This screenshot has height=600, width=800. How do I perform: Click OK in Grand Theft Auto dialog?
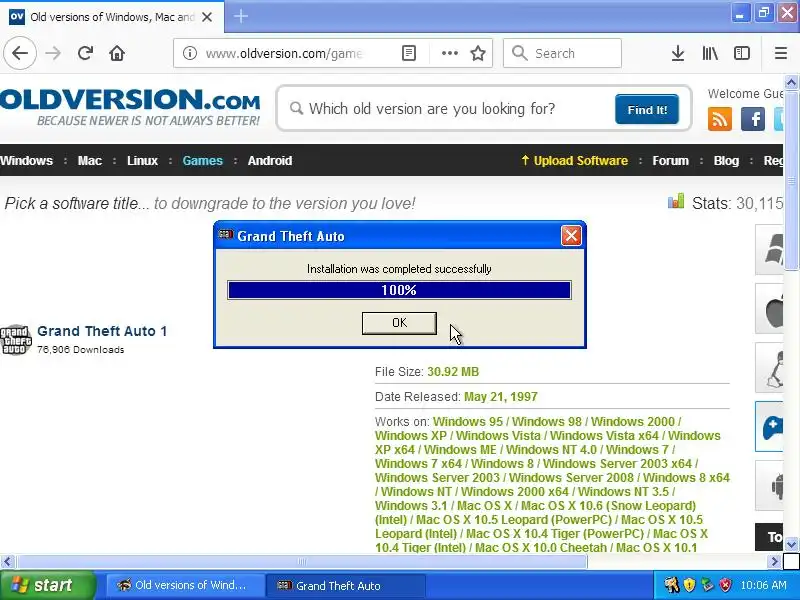[x=399, y=323]
